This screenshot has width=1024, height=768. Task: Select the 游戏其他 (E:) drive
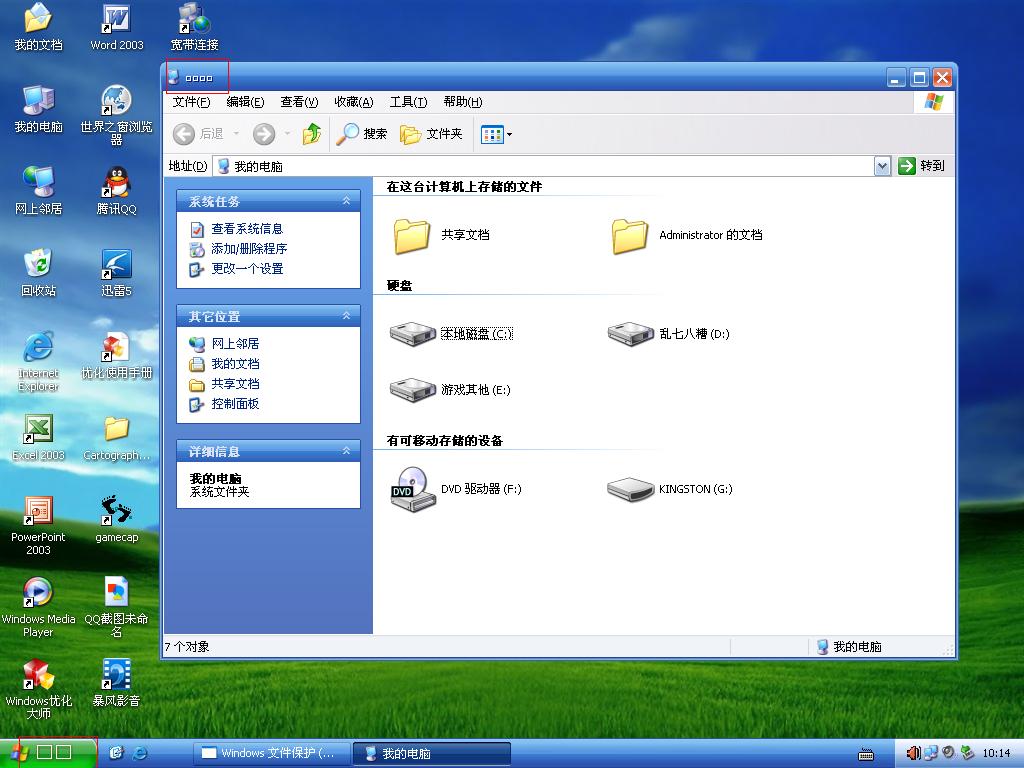coord(451,390)
